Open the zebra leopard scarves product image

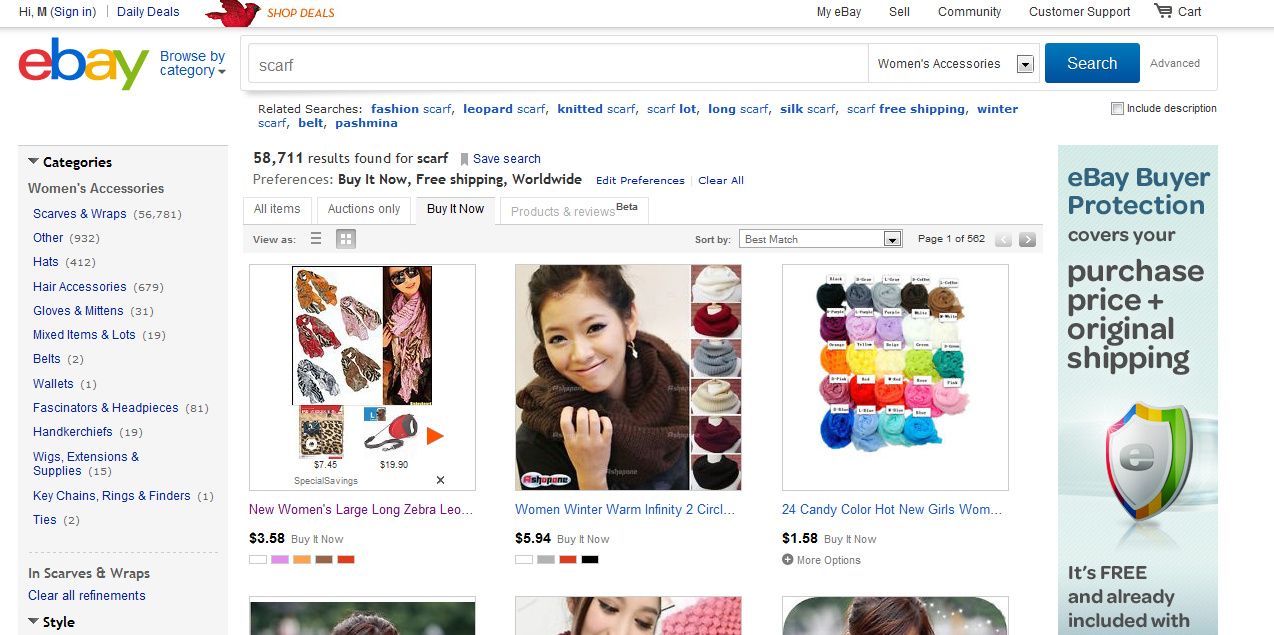pos(362,335)
